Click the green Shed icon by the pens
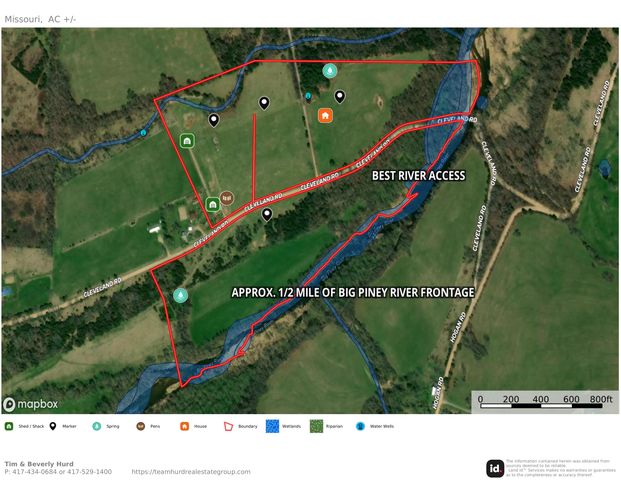 (x=213, y=204)
